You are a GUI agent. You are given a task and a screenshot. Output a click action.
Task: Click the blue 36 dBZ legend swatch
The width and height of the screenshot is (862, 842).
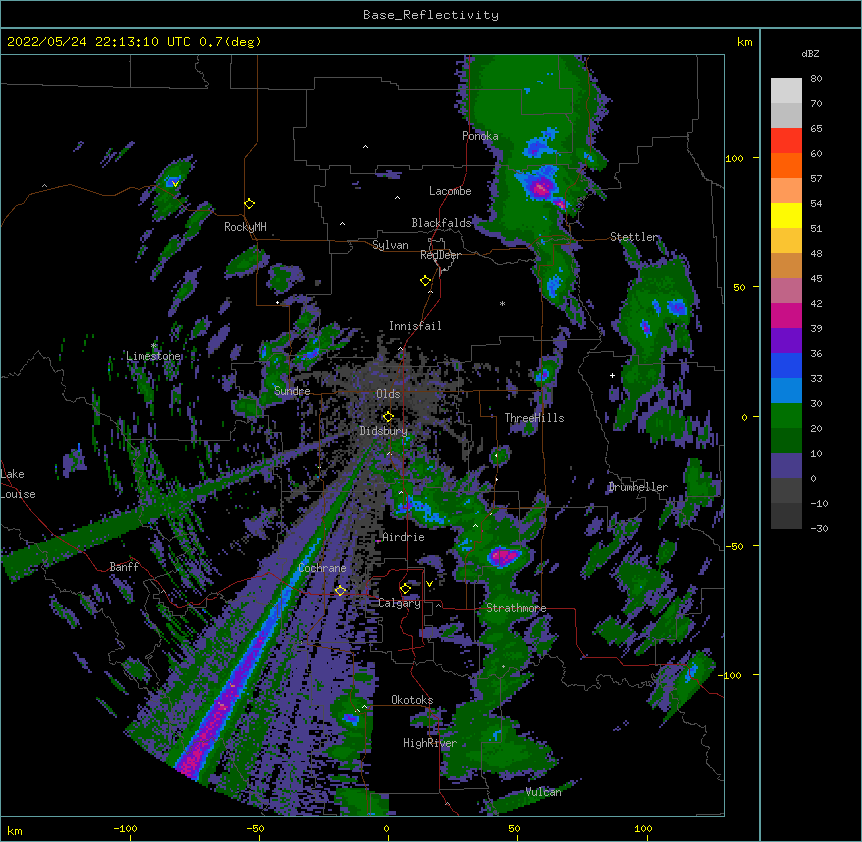pyautogui.click(x=786, y=365)
